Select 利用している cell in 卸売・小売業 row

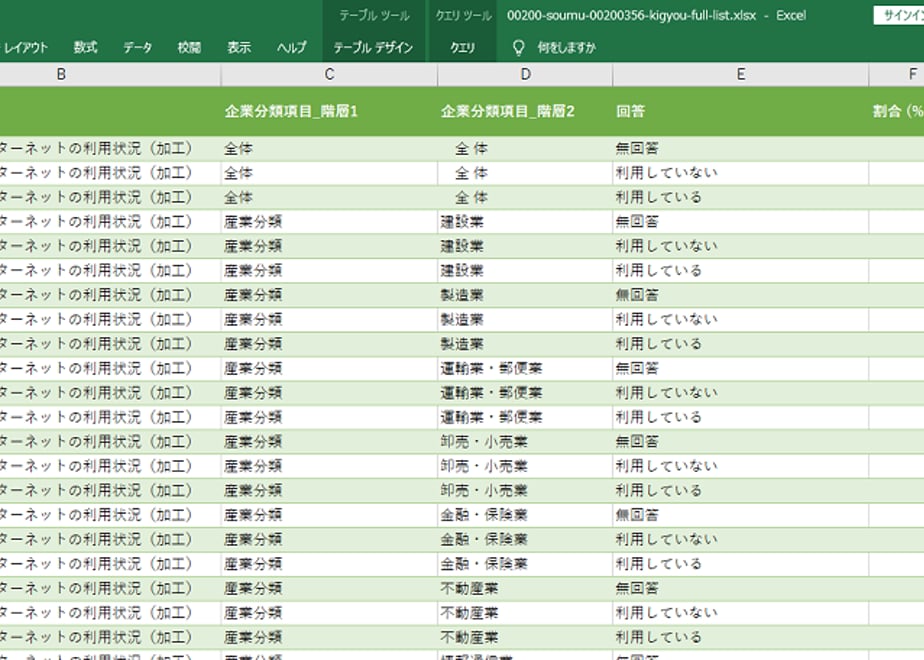pos(741,491)
